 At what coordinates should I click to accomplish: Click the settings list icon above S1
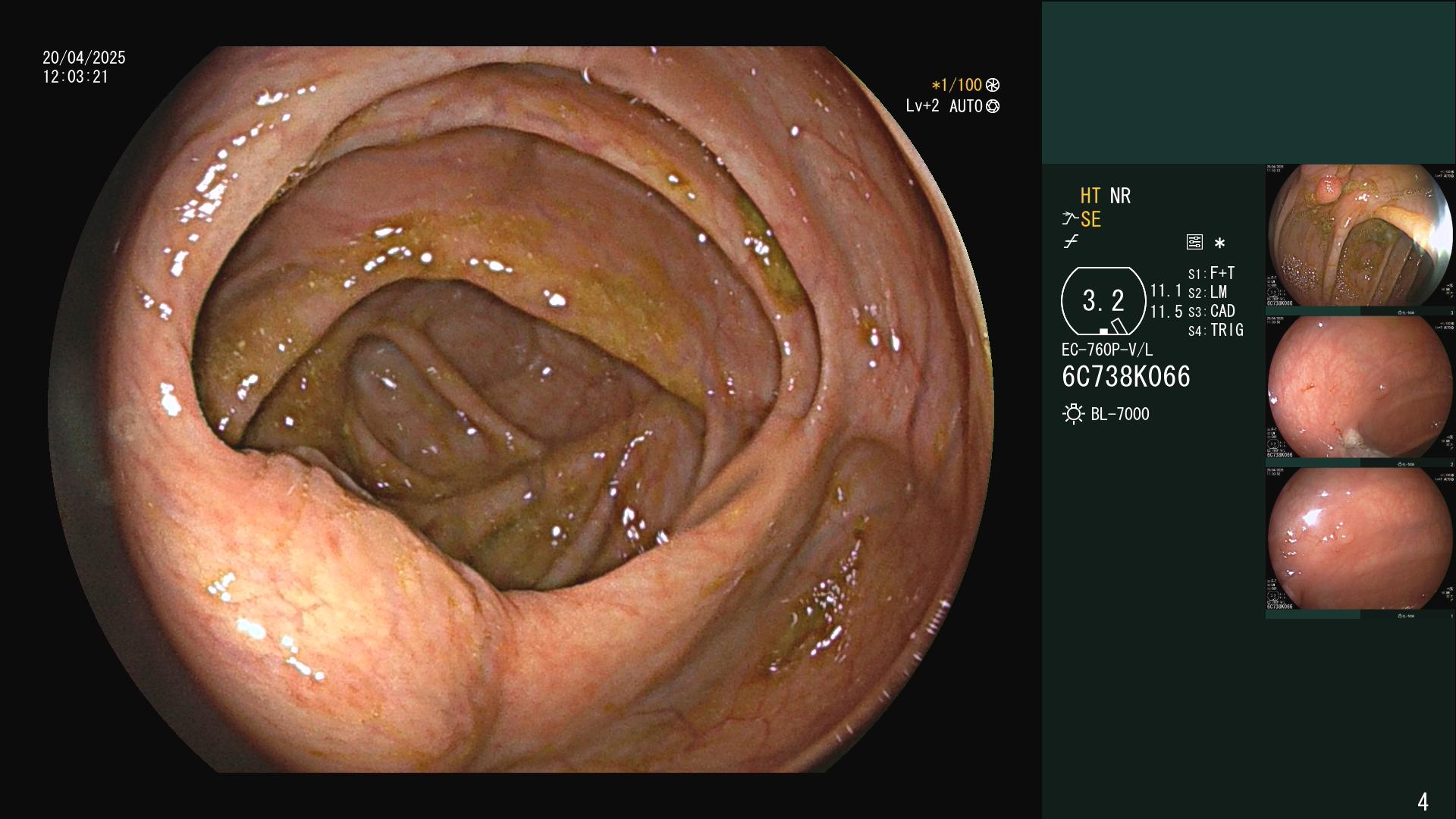point(1194,242)
